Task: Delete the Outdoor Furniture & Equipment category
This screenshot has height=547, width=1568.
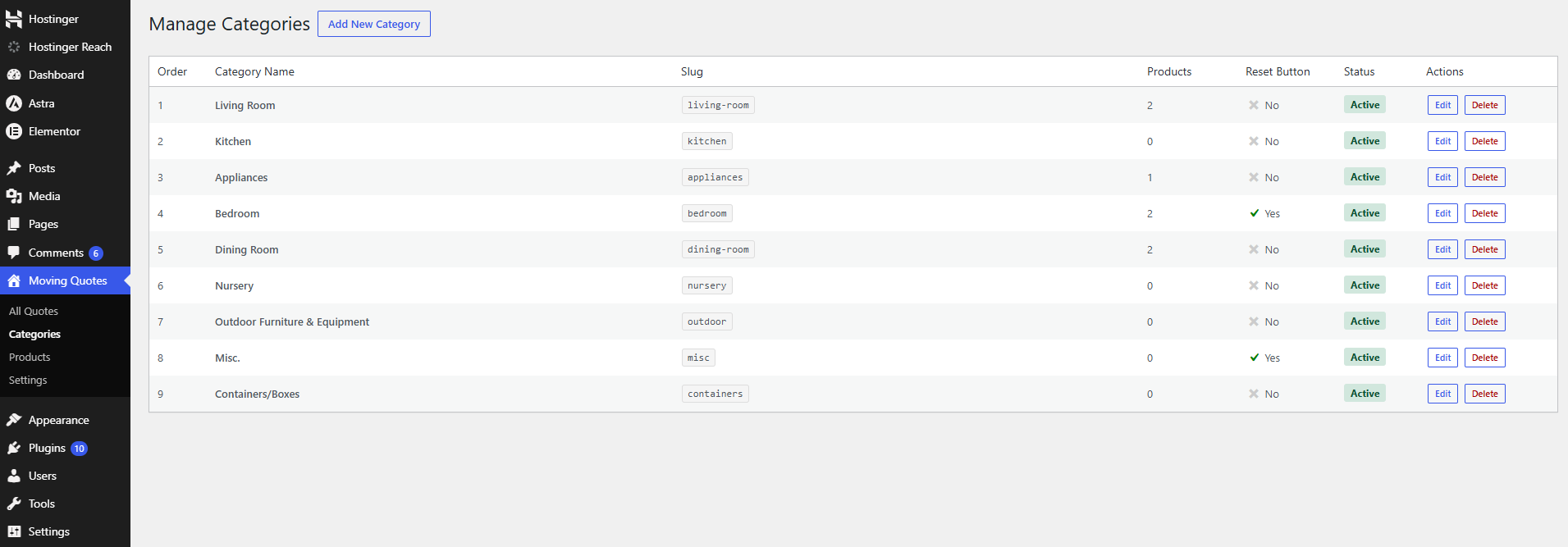Action: 1484,321
